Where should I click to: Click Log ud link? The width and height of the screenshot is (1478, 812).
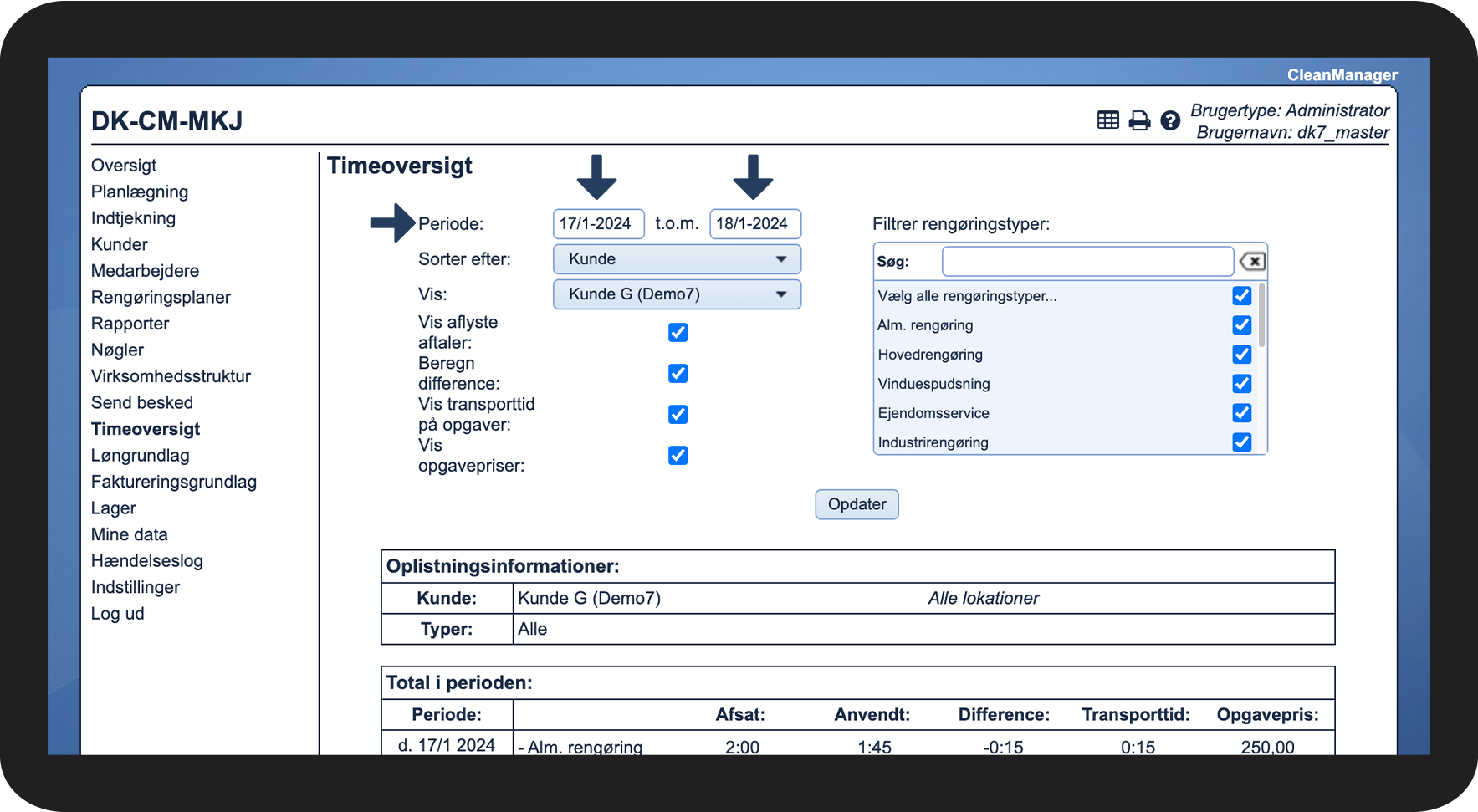coord(117,614)
